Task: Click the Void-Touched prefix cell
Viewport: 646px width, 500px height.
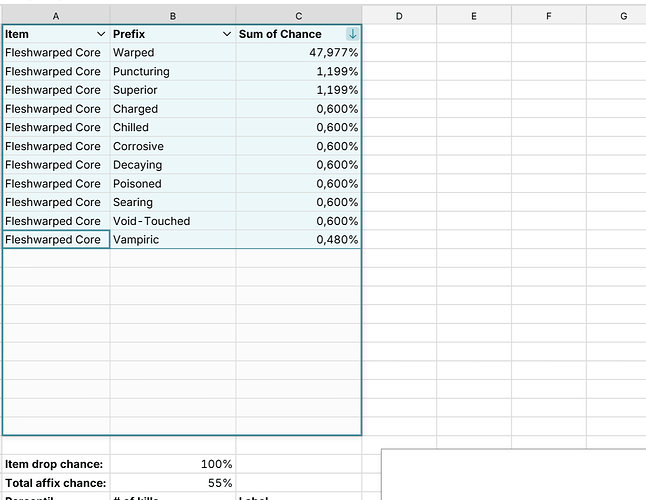Action: point(151,221)
